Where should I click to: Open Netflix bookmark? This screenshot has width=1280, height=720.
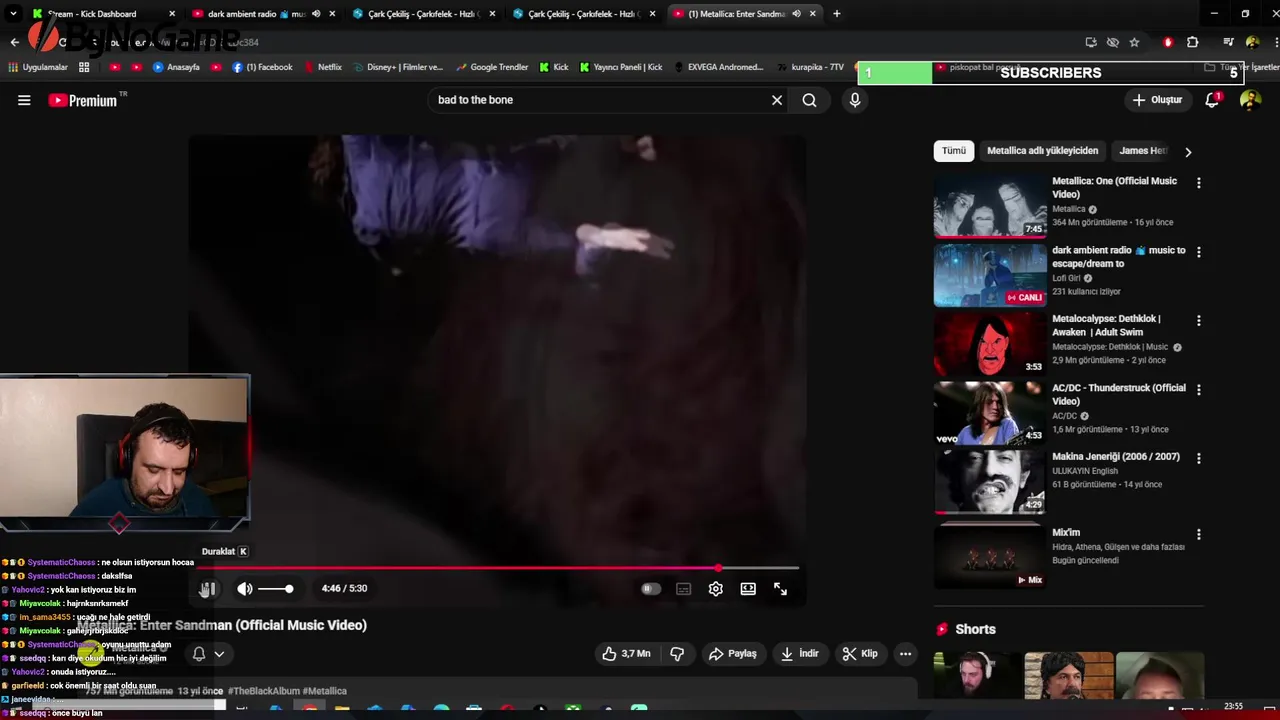point(322,67)
